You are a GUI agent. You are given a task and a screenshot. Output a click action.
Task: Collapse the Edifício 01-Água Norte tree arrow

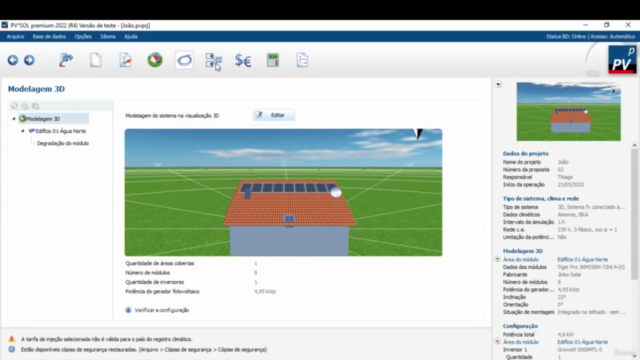[x=23, y=131]
